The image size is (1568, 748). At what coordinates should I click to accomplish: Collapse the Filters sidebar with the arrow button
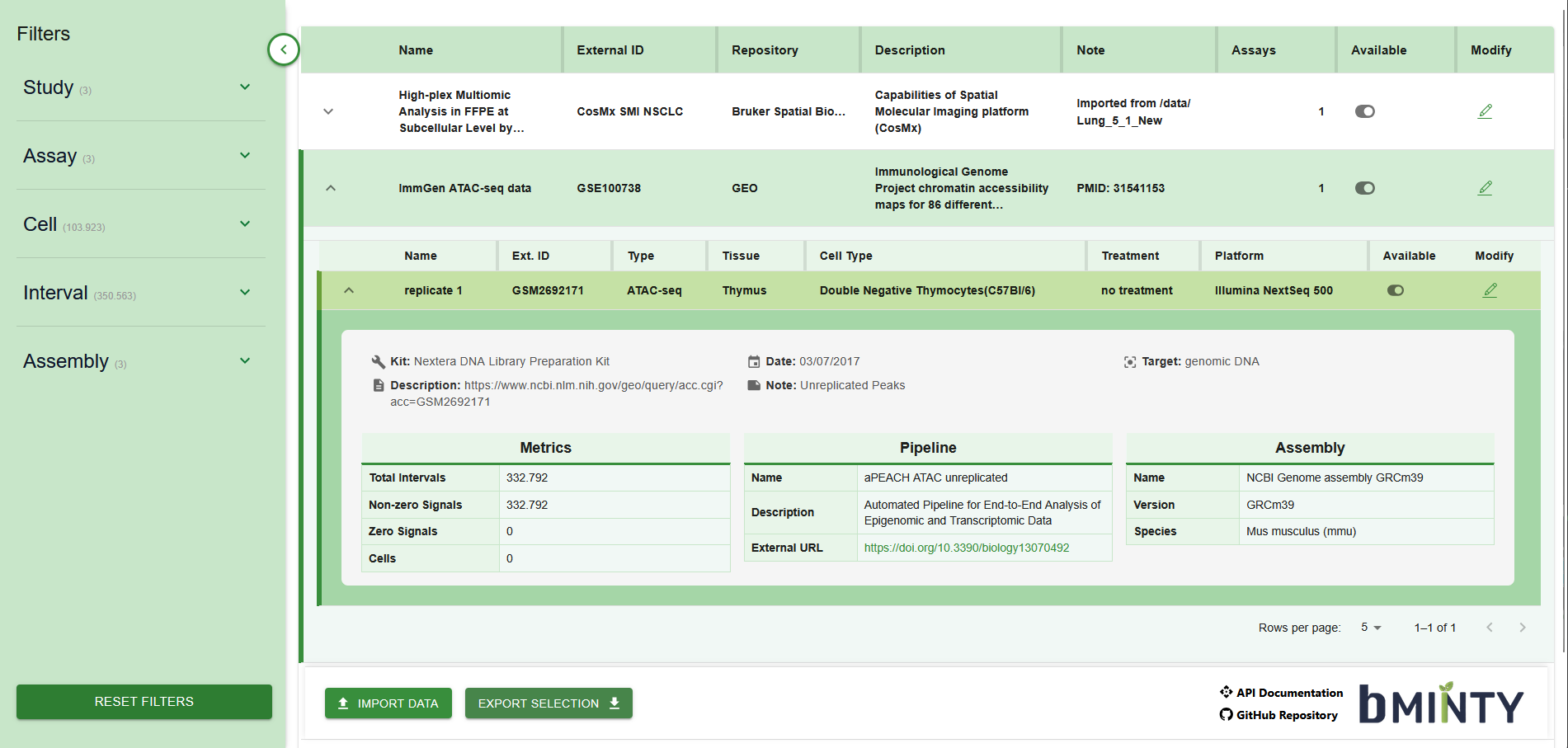pyautogui.click(x=283, y=49)
